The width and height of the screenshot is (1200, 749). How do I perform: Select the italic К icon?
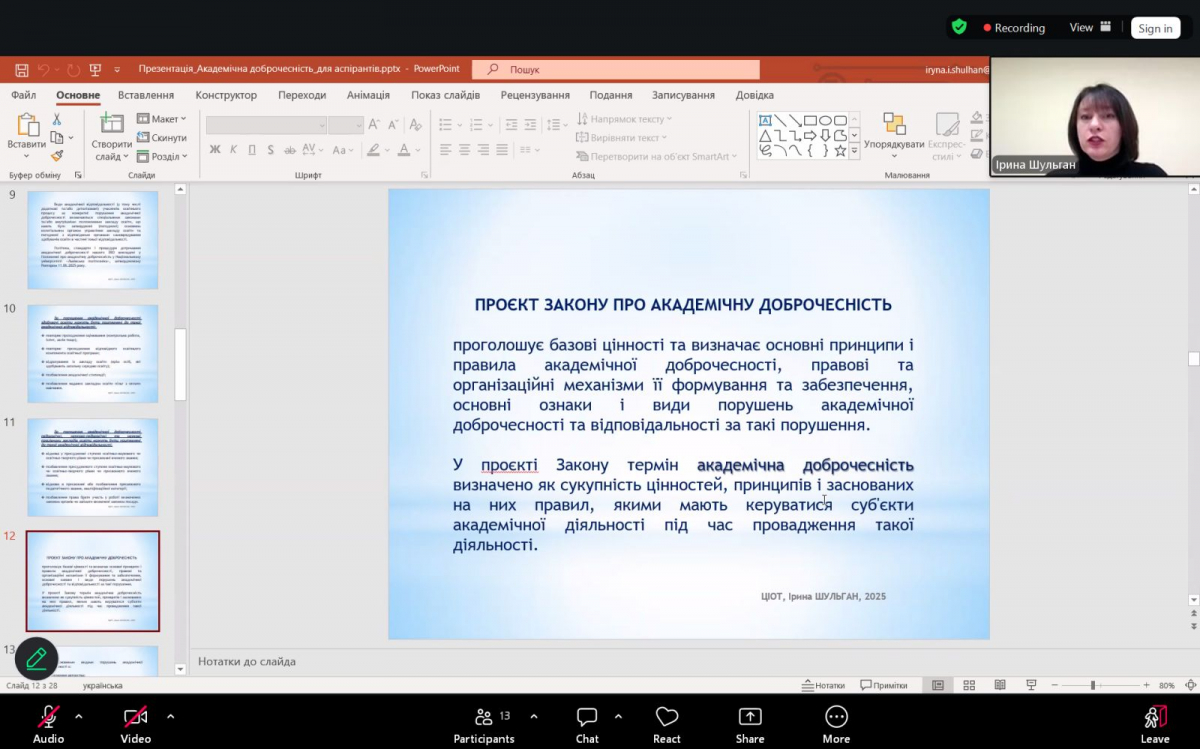pyautogui.click(x=233, y=149)
